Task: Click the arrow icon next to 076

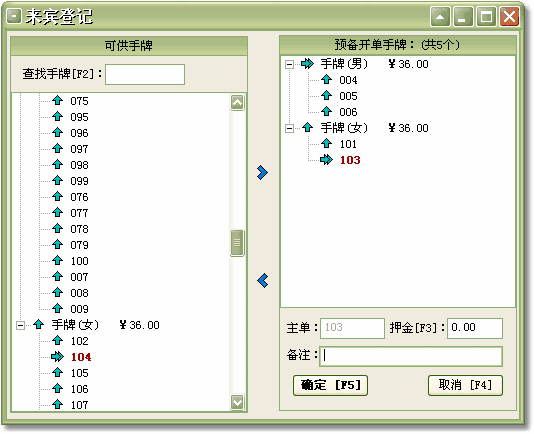Action: [58, 197]
